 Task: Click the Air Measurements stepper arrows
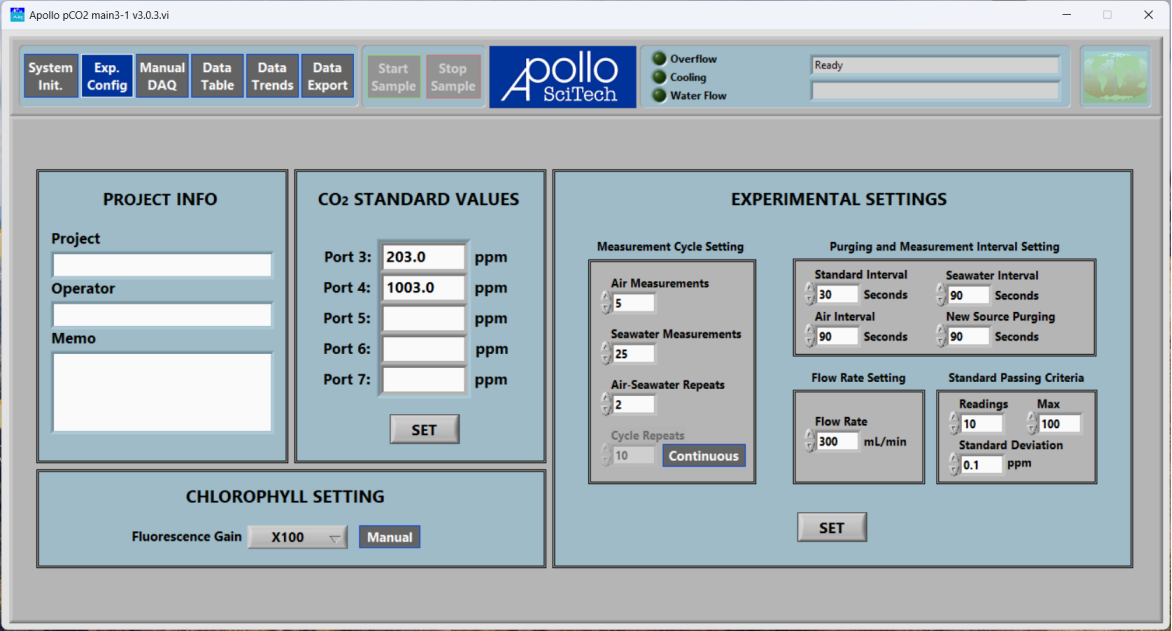(605, 303)
